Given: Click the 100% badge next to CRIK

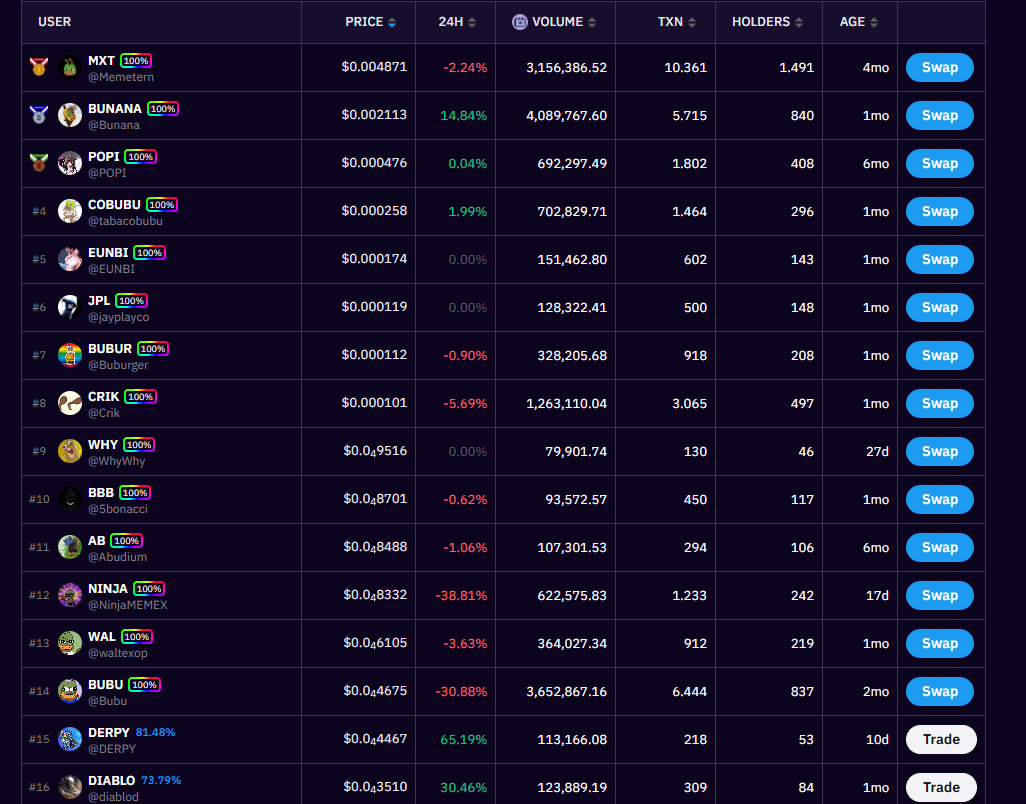Looking at the screenshot, I should [x=140, y=397].
